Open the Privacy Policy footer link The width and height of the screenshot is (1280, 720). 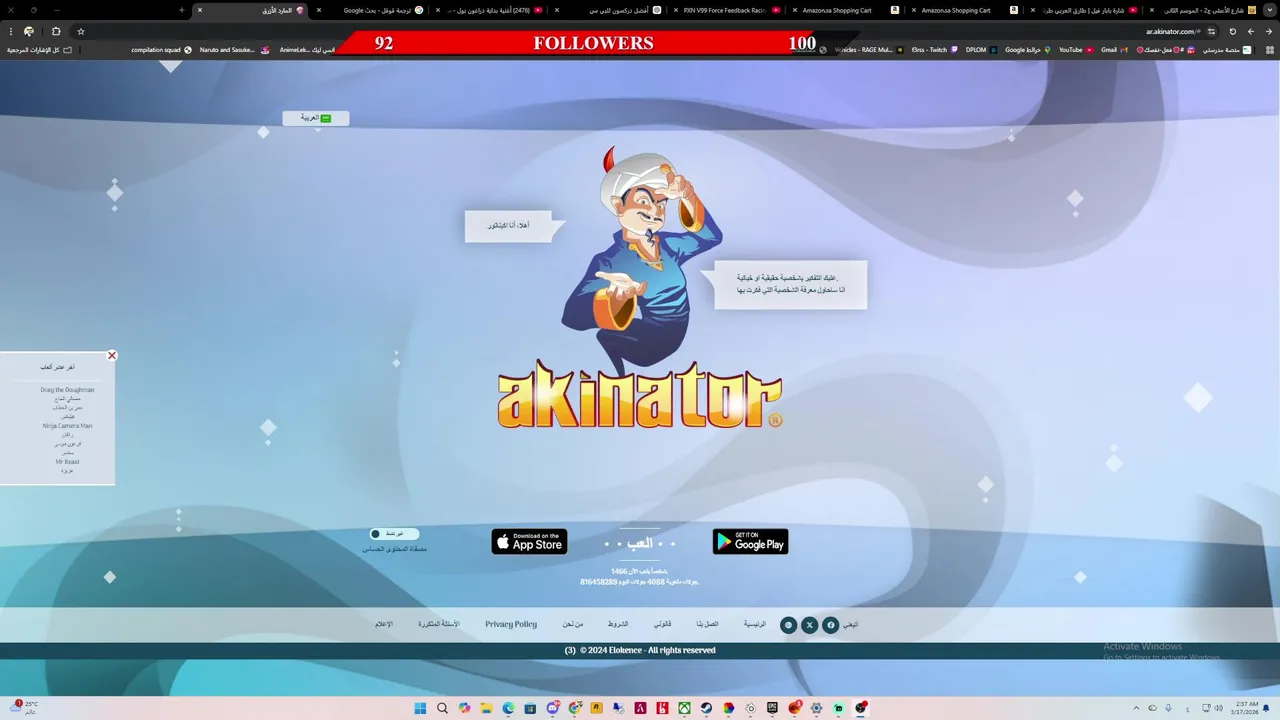(511, 624)
